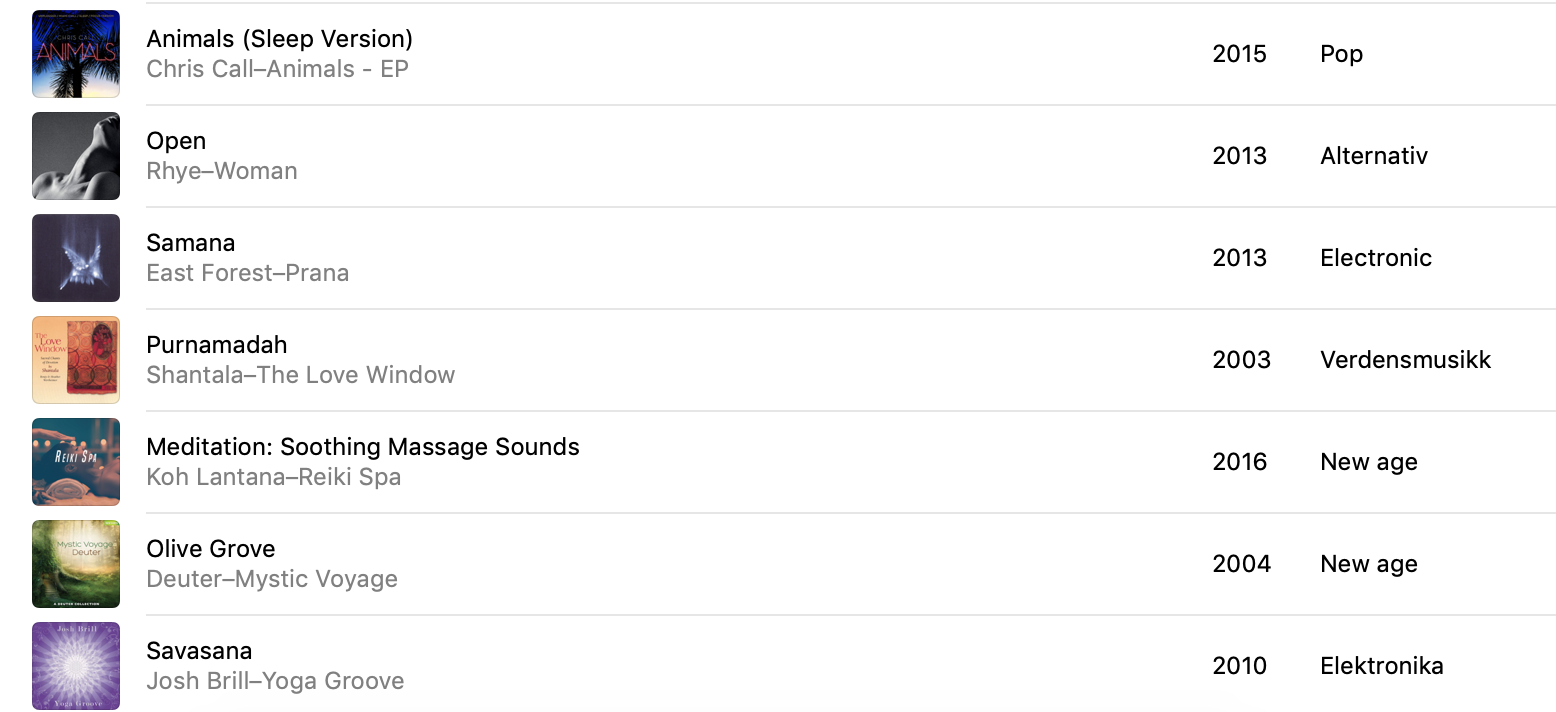1556x712 pixels.
Task: Open the Chris Call–Animals - EP link
Action: pyautogui.click(x=278, y=69)
